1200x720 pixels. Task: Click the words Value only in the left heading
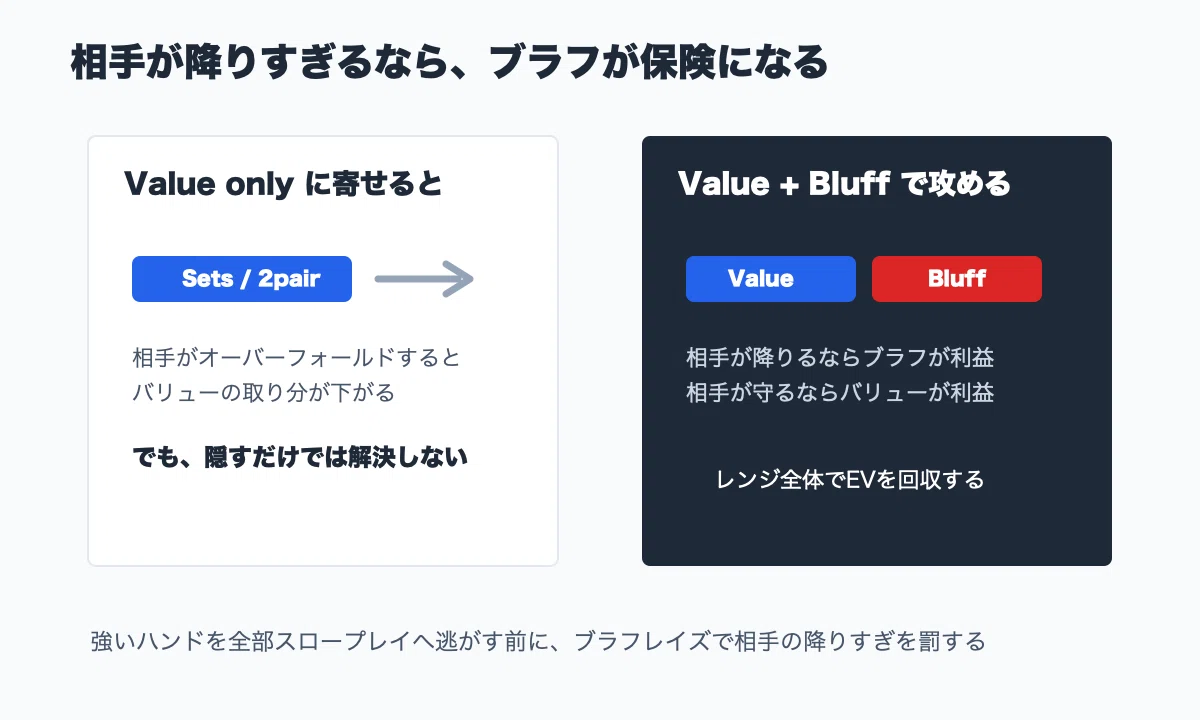(x=209, y=184)
